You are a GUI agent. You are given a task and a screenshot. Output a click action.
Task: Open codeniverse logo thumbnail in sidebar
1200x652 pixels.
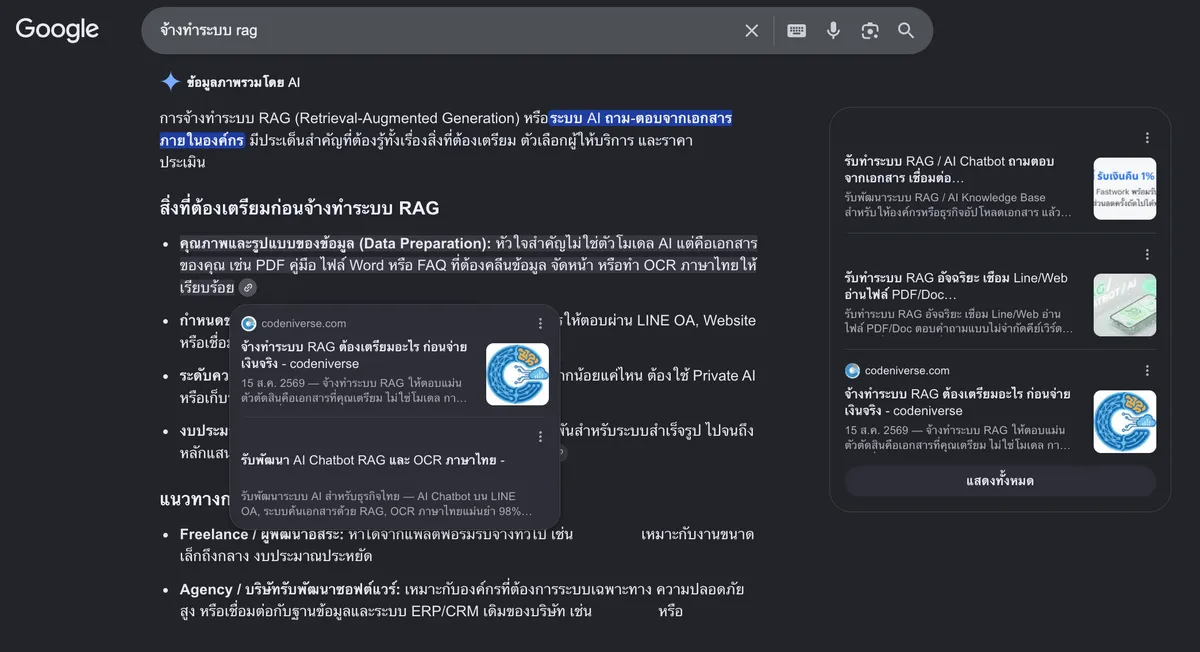click(x=1125, y=421)
